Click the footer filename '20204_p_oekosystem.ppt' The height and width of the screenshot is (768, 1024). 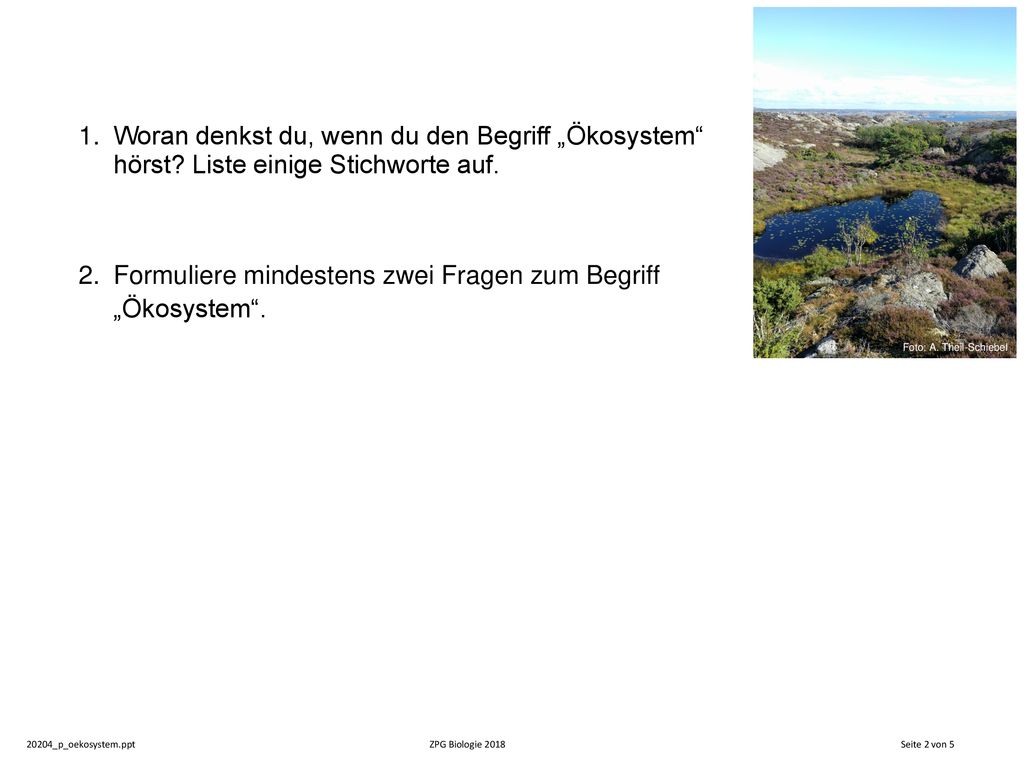[81, 744]
